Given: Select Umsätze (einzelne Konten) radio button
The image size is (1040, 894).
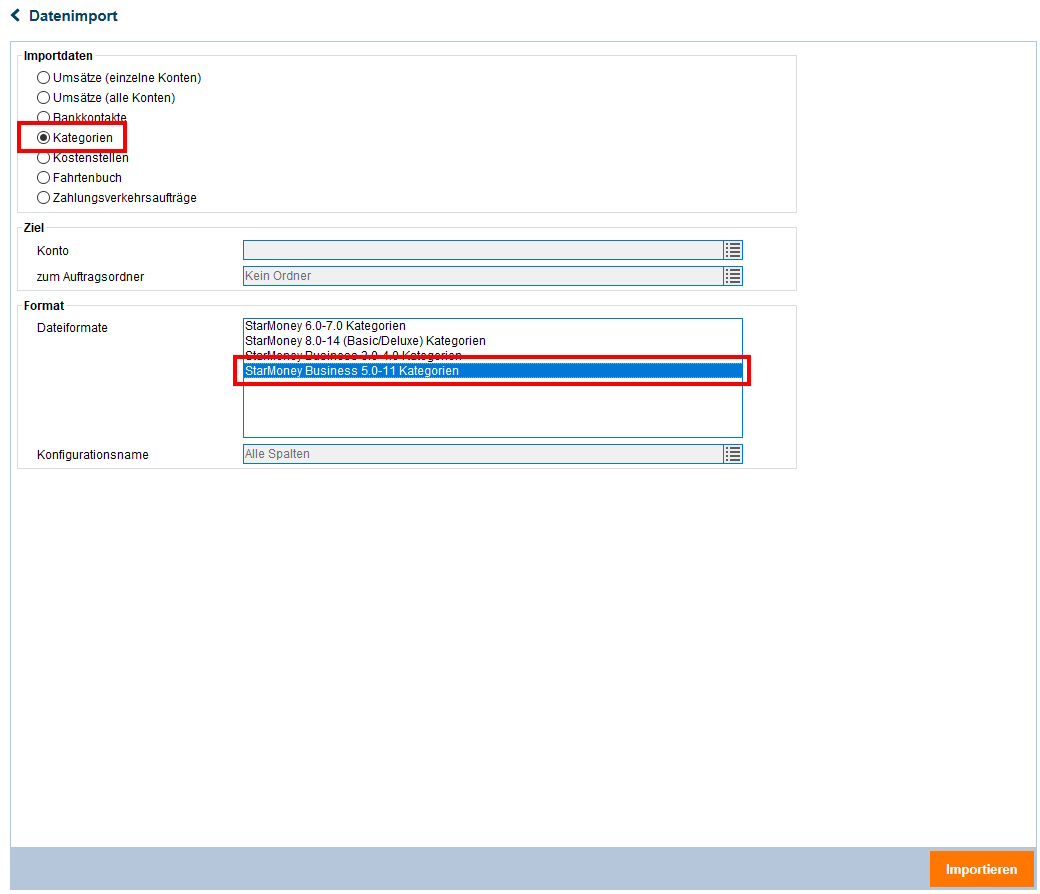Looking at the screenshot, I should [x=43, y=78].
